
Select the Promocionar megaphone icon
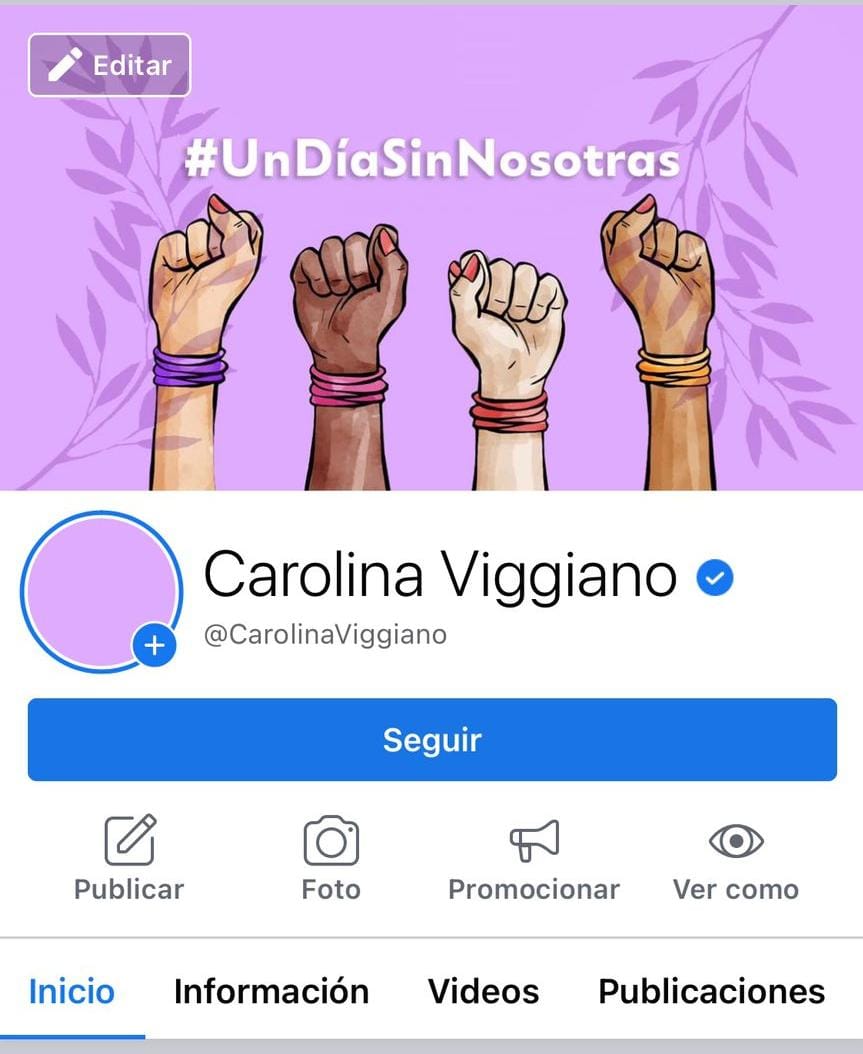[x=534, y=840]
